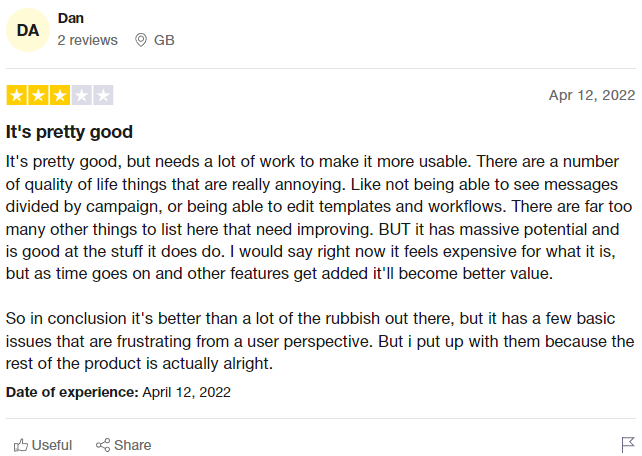Click the first yellow star
The height and width of the screenshot is (456, 642).
(16, 95)
